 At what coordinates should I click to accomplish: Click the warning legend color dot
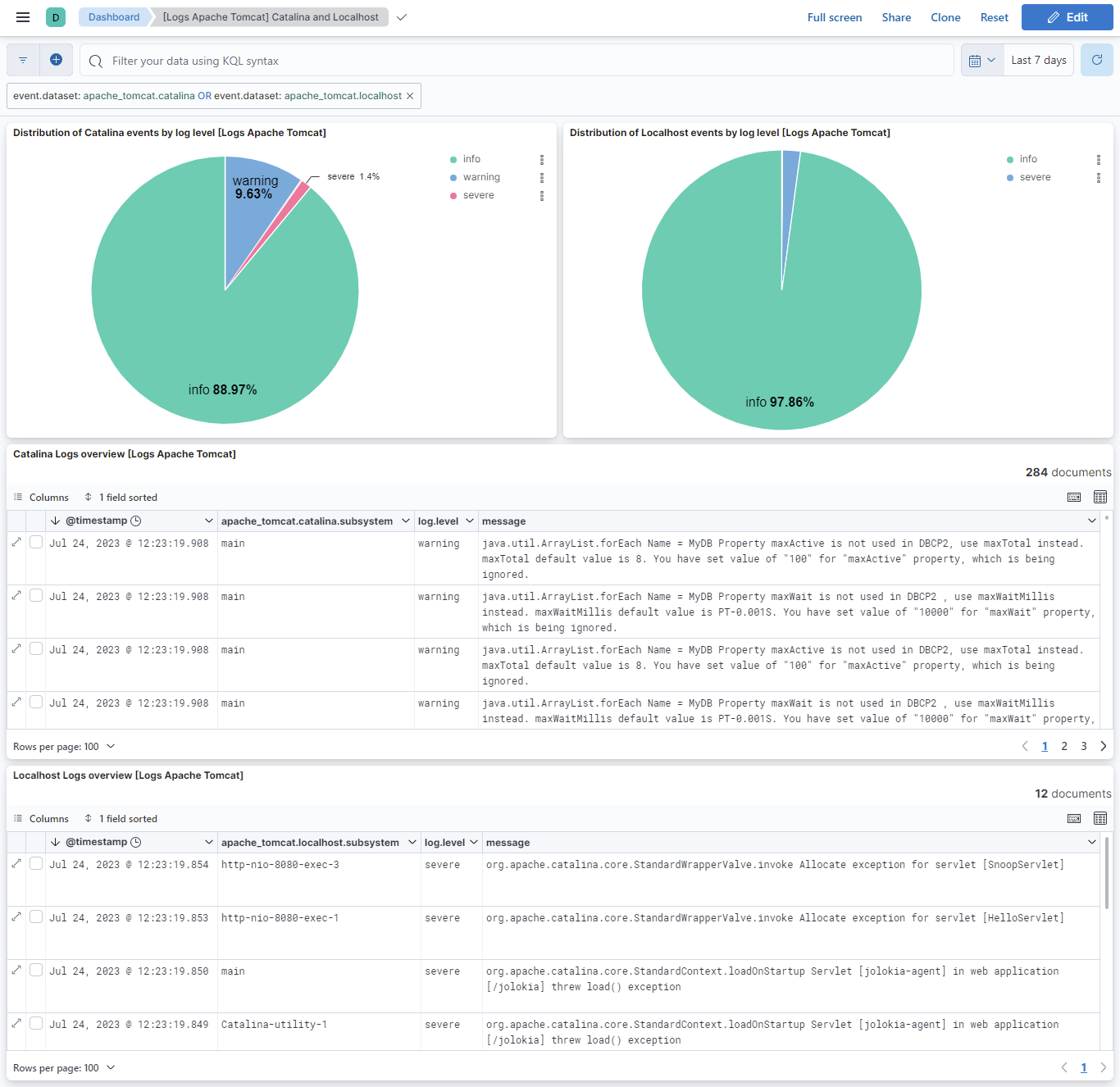[x=453, y=177]
